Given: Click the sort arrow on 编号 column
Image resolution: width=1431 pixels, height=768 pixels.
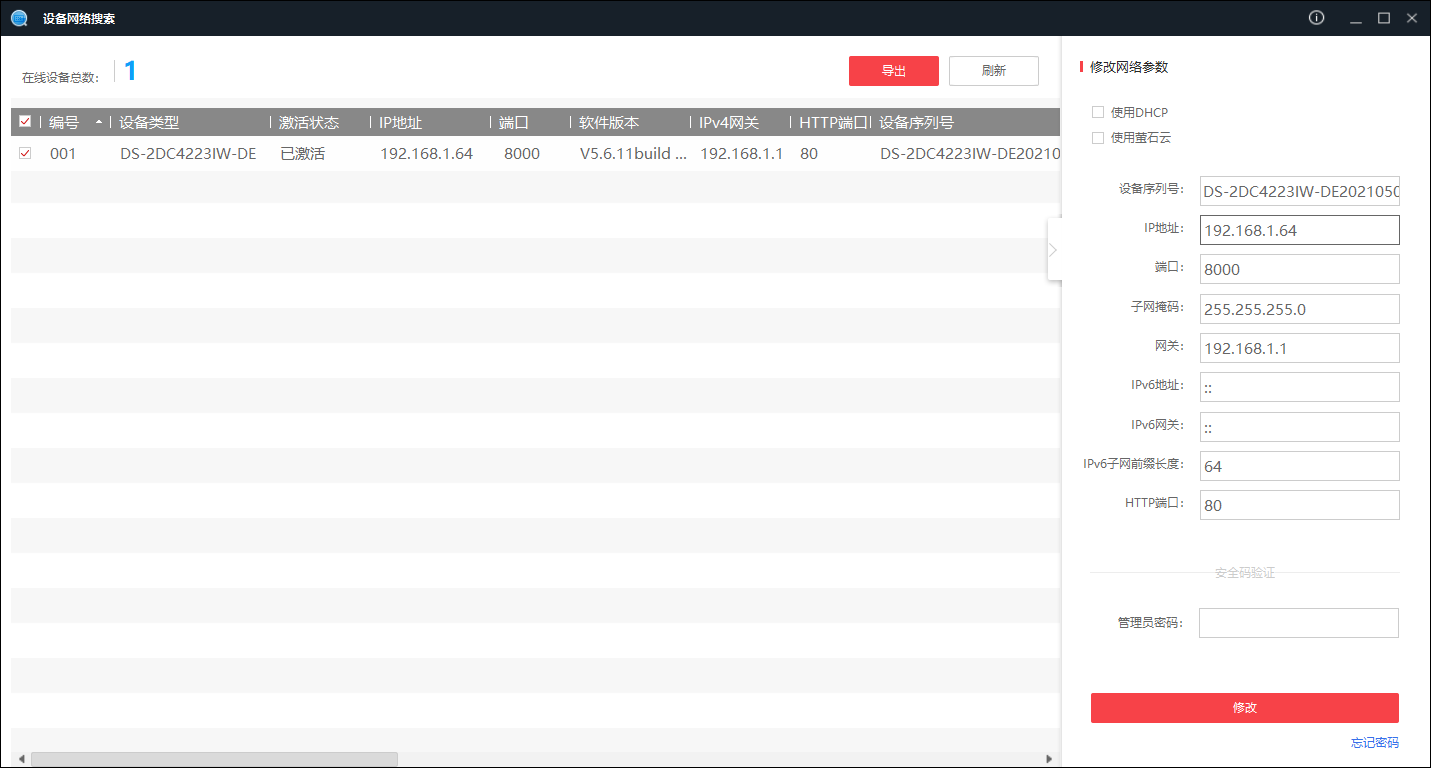Looking at the screenshot, I should (x=98, y=122).
